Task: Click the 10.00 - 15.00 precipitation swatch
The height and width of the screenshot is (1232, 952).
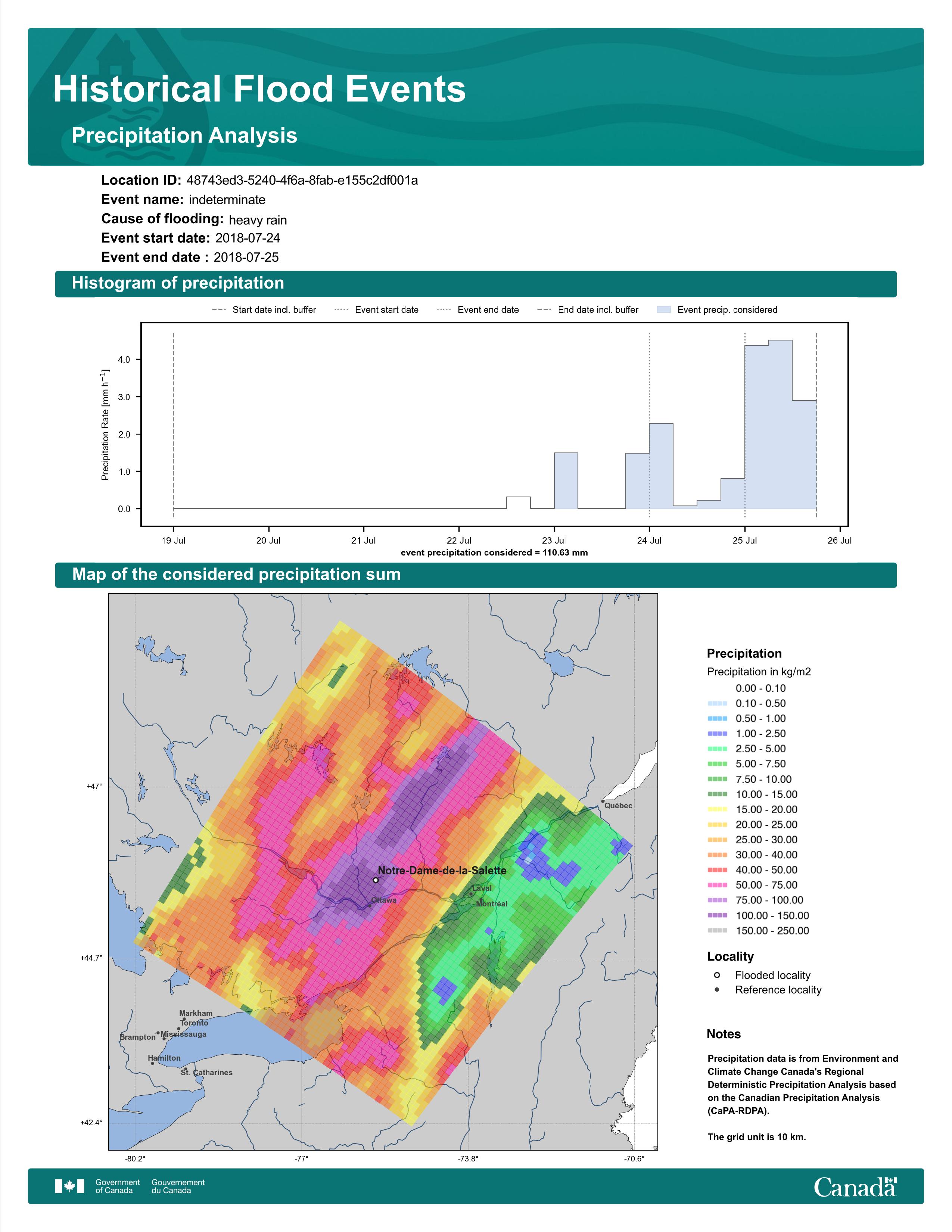Action: pyautogui.click(x=717, y=794)
